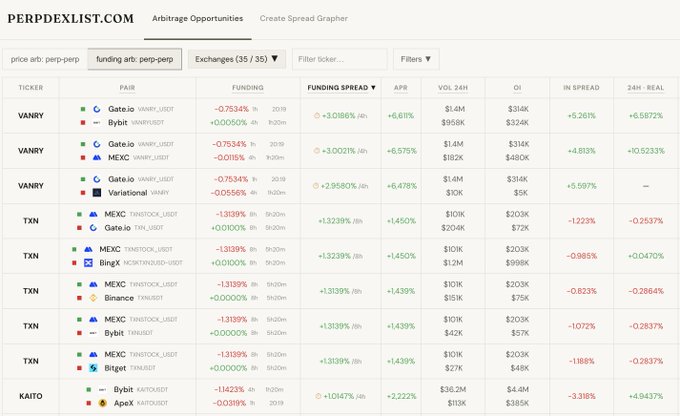The width and height of the screenshot is (680, 416).
Task: Click the Variational logo in third VANRY row
Action: pyautogui.click(x=97, y=193)
